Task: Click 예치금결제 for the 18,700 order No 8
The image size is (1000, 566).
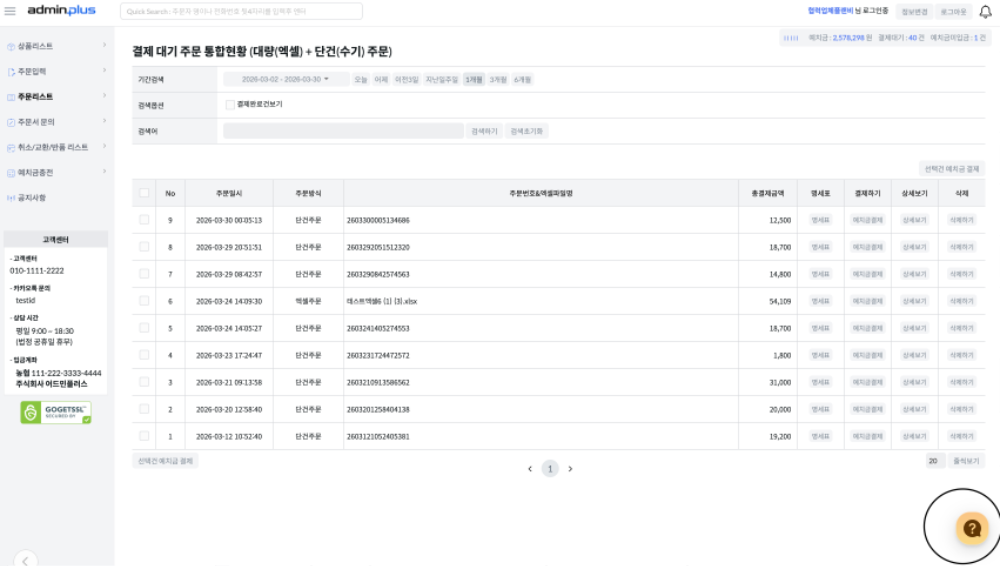Action: coord(867,247)
